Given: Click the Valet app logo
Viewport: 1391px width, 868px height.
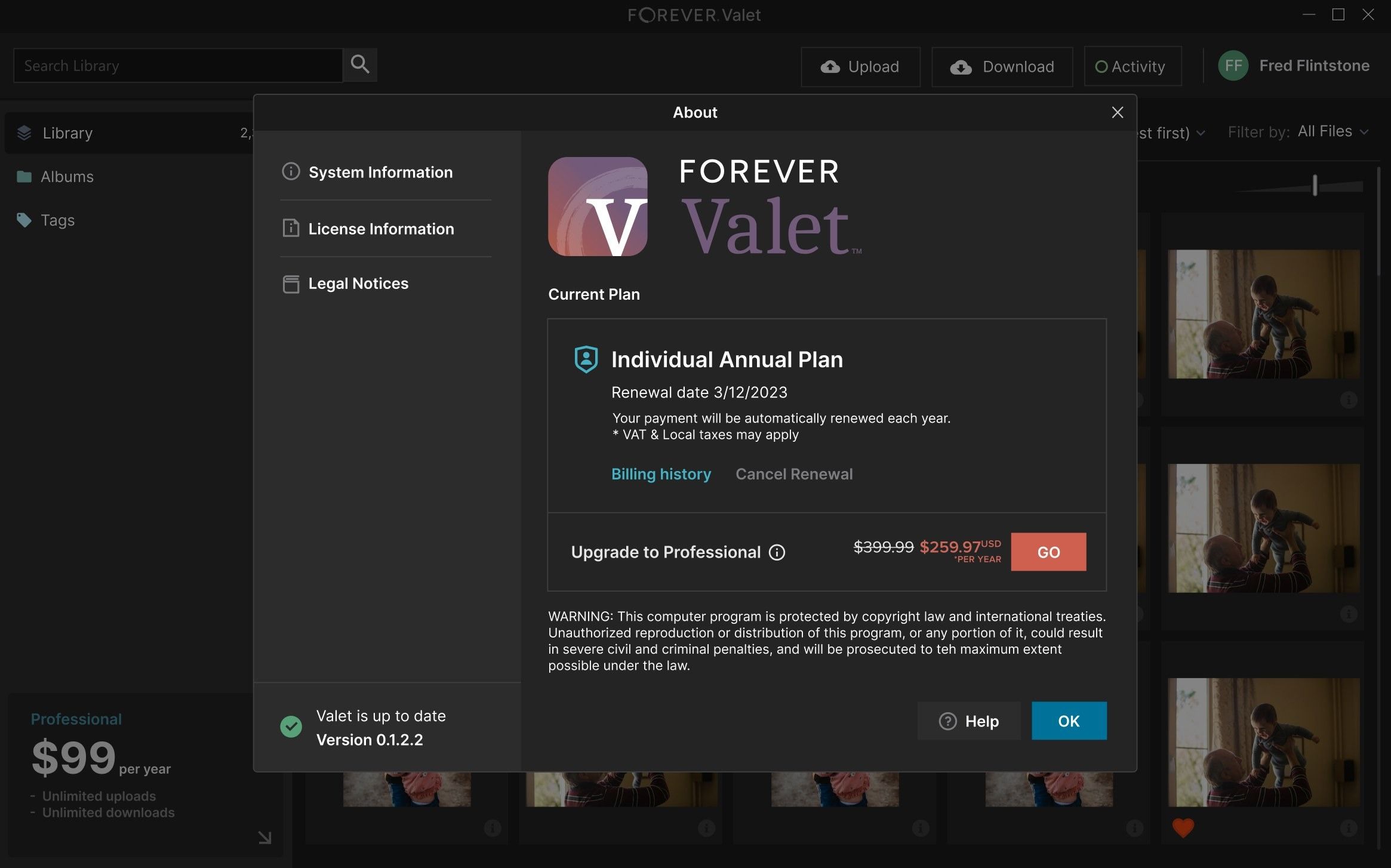Looking at the screenshot, I should coord(598,207).
